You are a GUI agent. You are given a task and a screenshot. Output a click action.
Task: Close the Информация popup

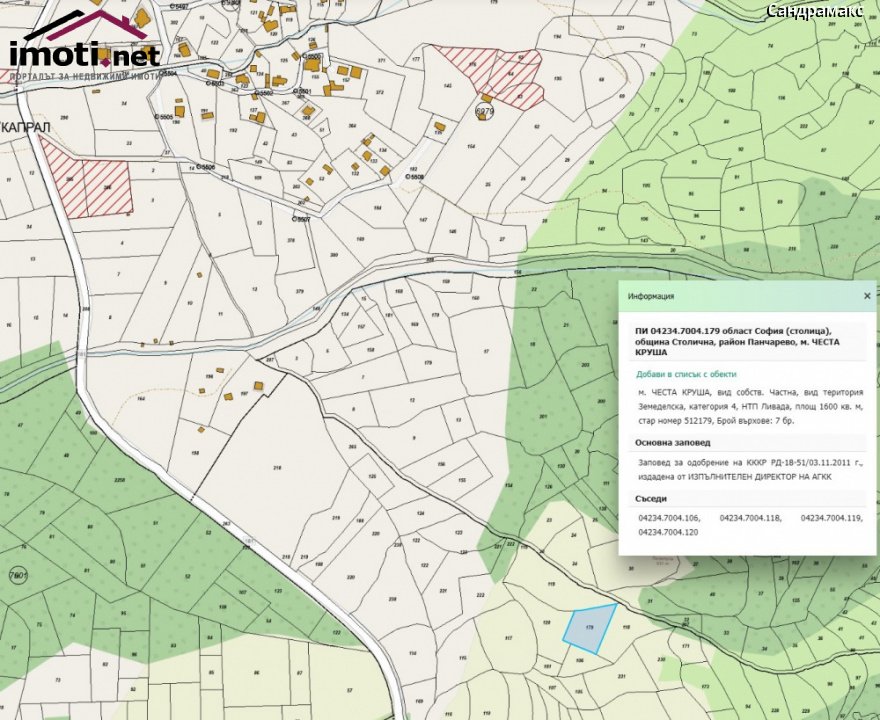[x=867, y=296]
